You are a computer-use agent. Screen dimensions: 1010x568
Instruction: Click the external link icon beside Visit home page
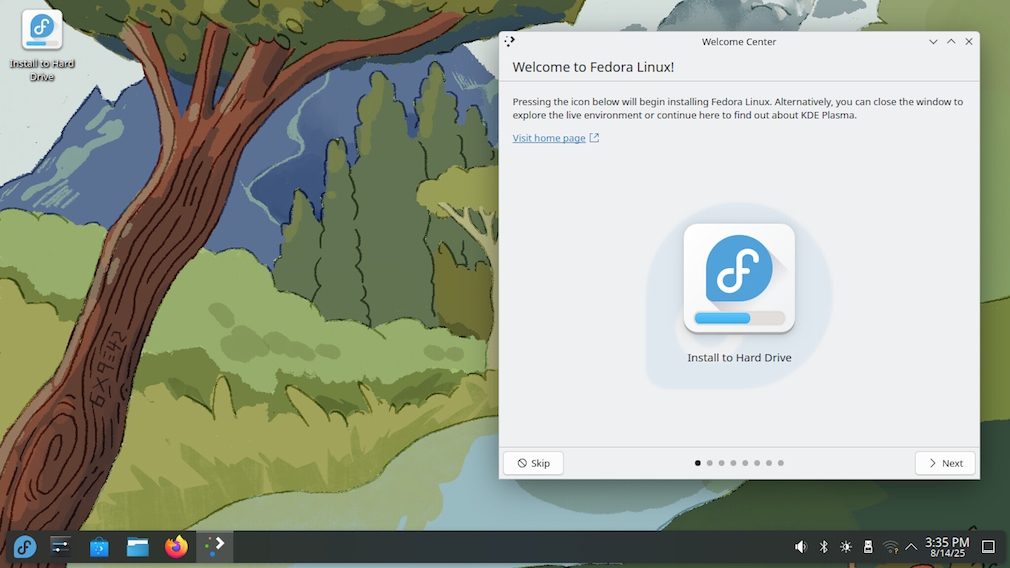(x=594, y=138)
